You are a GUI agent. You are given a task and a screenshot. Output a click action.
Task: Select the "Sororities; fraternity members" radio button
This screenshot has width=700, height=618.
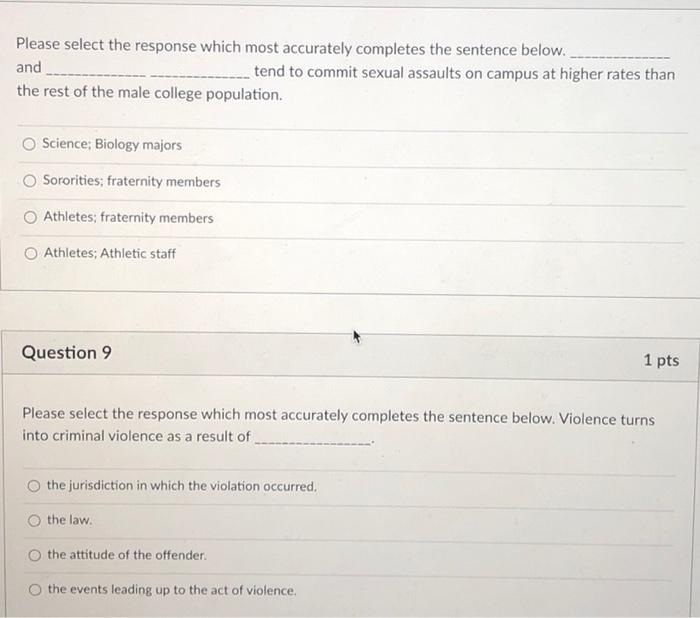29,182
